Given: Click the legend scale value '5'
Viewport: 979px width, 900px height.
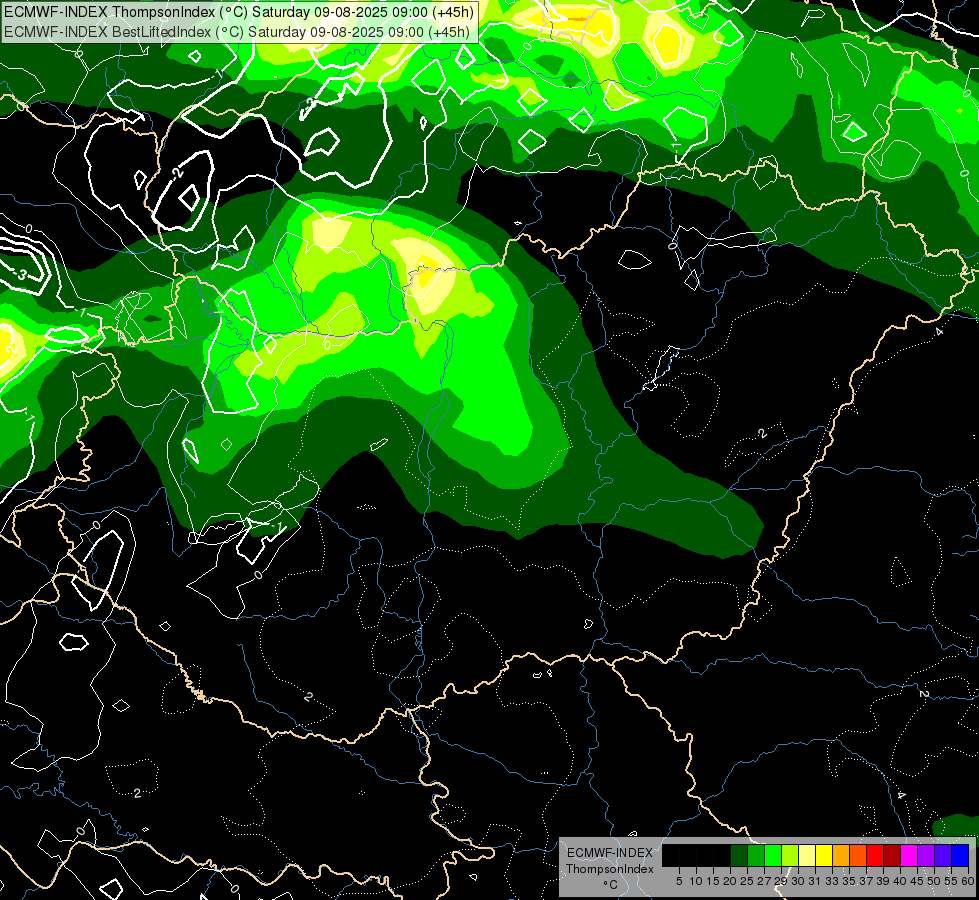Looking at the screenshot, I should pyautogui.click(x=679, y=881).
